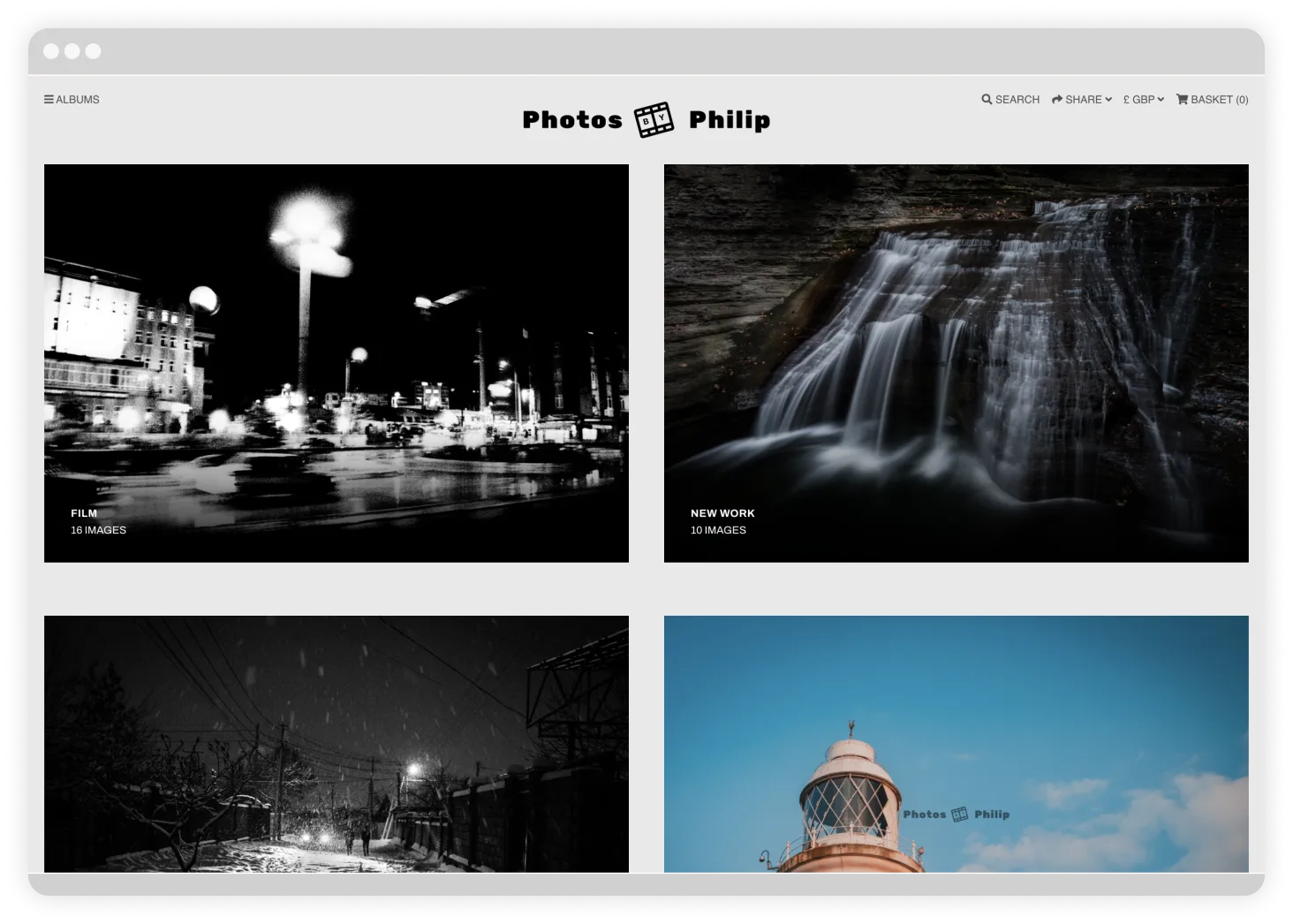Open the NEW WORK waterfall album thumbnail

(957, 363)
